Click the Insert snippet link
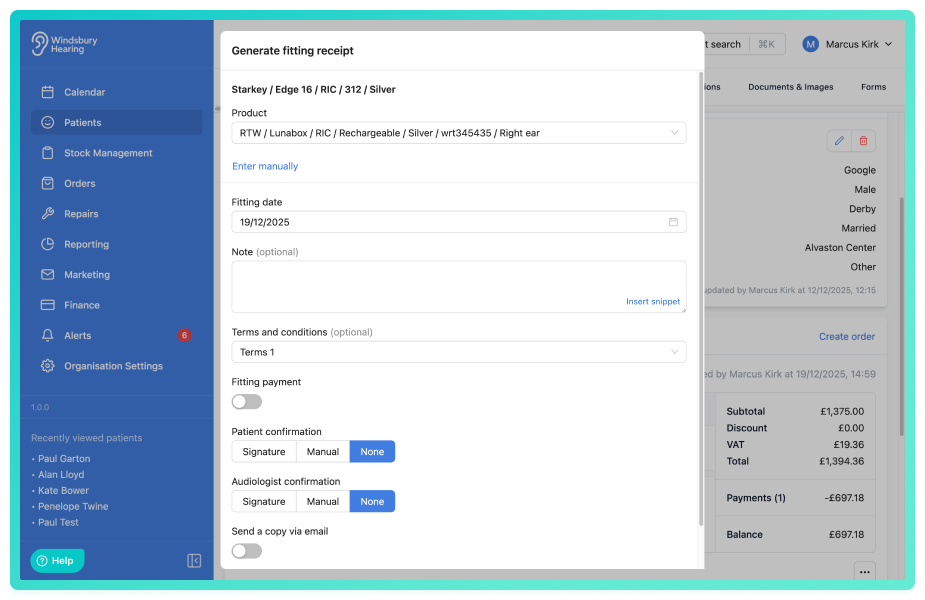 tap(652, 301)
